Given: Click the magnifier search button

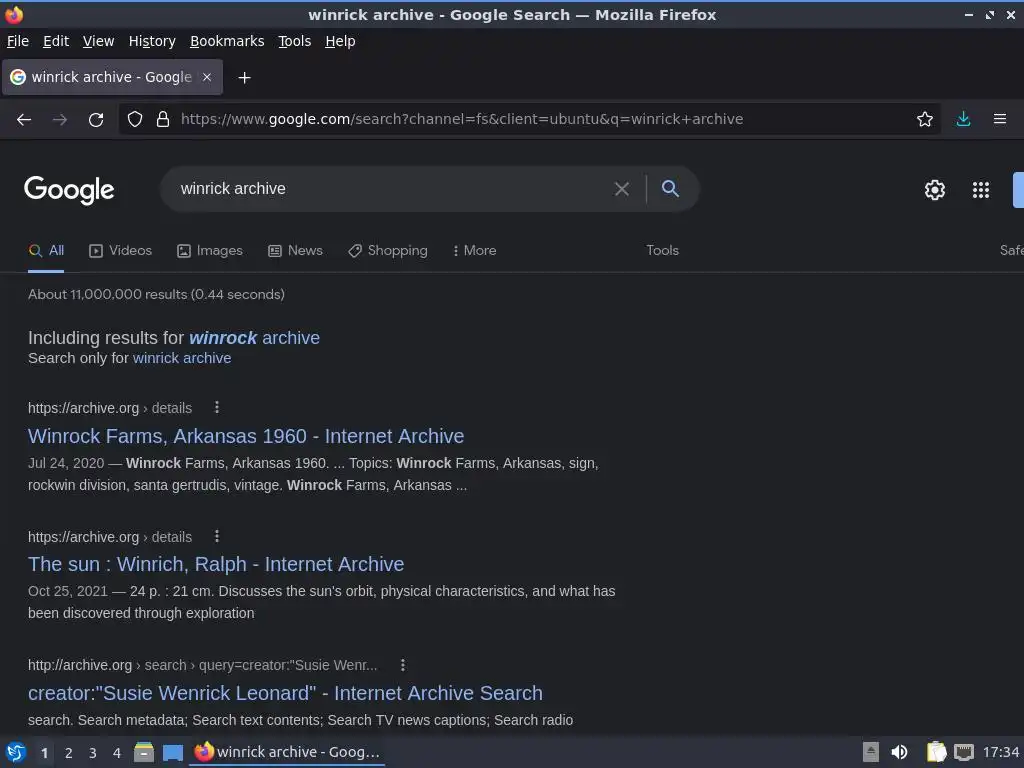Looking at the screenshot, I should [x=670, y=189].
